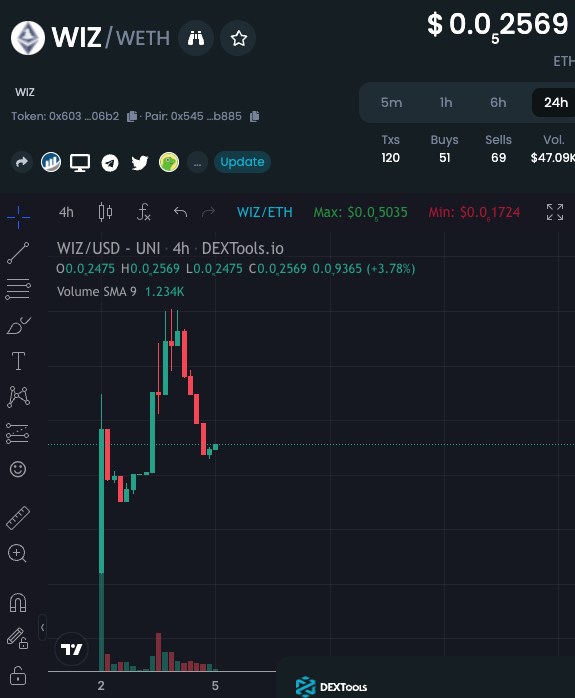Click the 2 date label on time axis
The image size is (575, 698).
click(x=101, y=686)
